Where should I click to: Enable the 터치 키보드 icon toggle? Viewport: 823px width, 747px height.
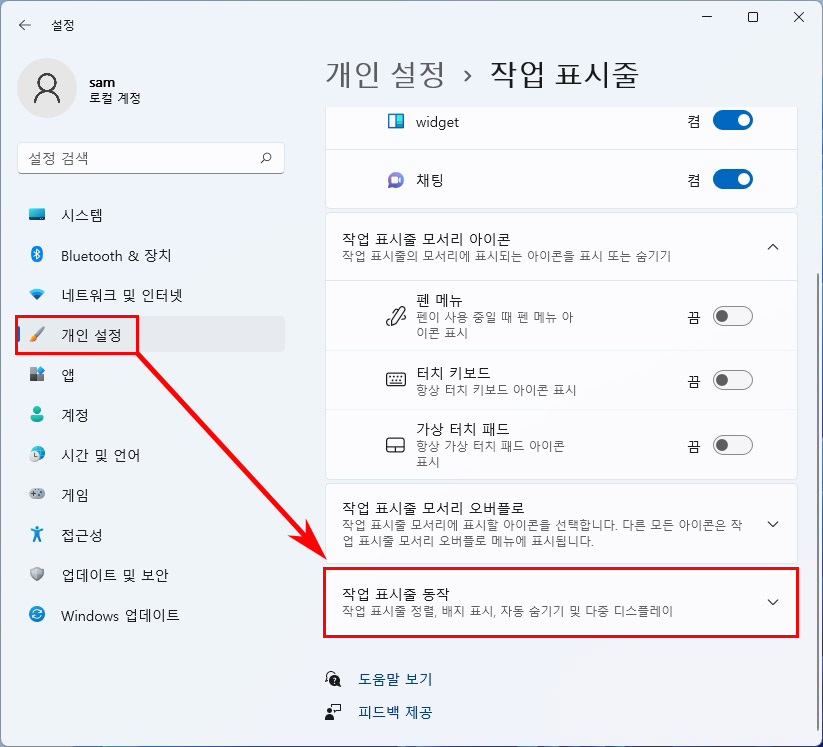735,381
